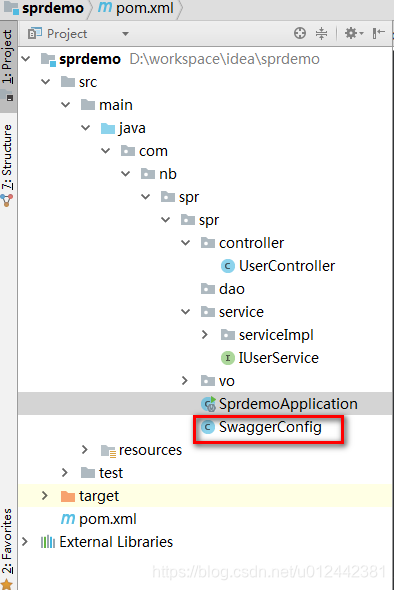Click the collapse all icon in Project toolbar
Viewport: 394px width, 590px height.
(x=321, y=33)
